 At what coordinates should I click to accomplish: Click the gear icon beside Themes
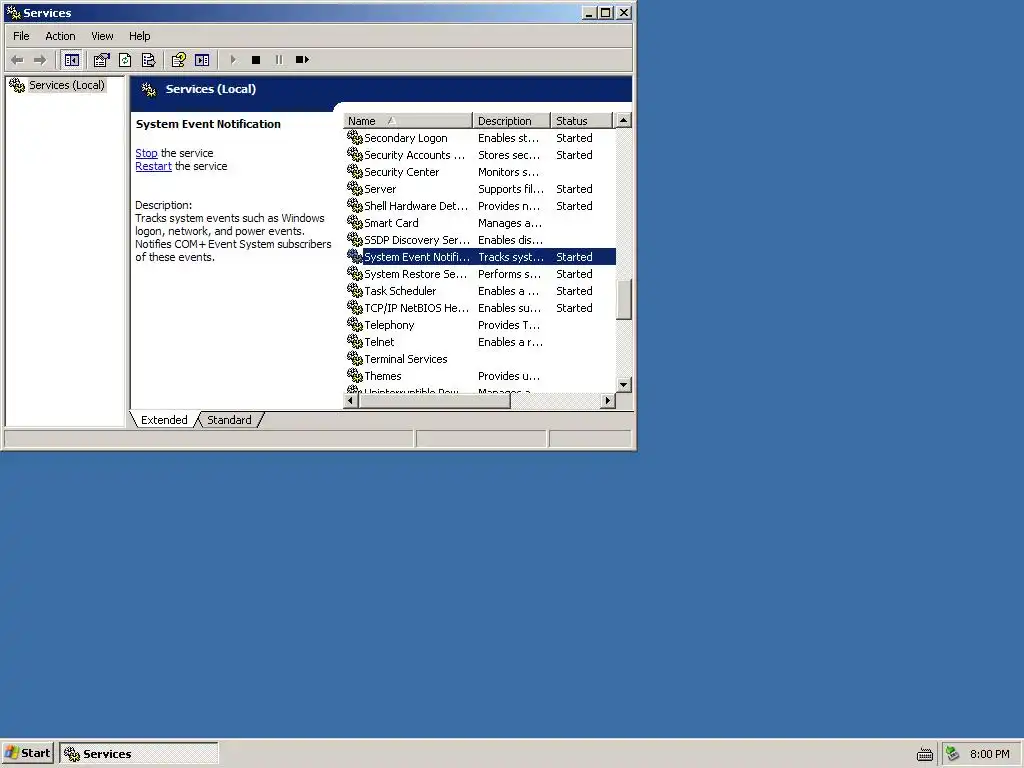point(355,376)
